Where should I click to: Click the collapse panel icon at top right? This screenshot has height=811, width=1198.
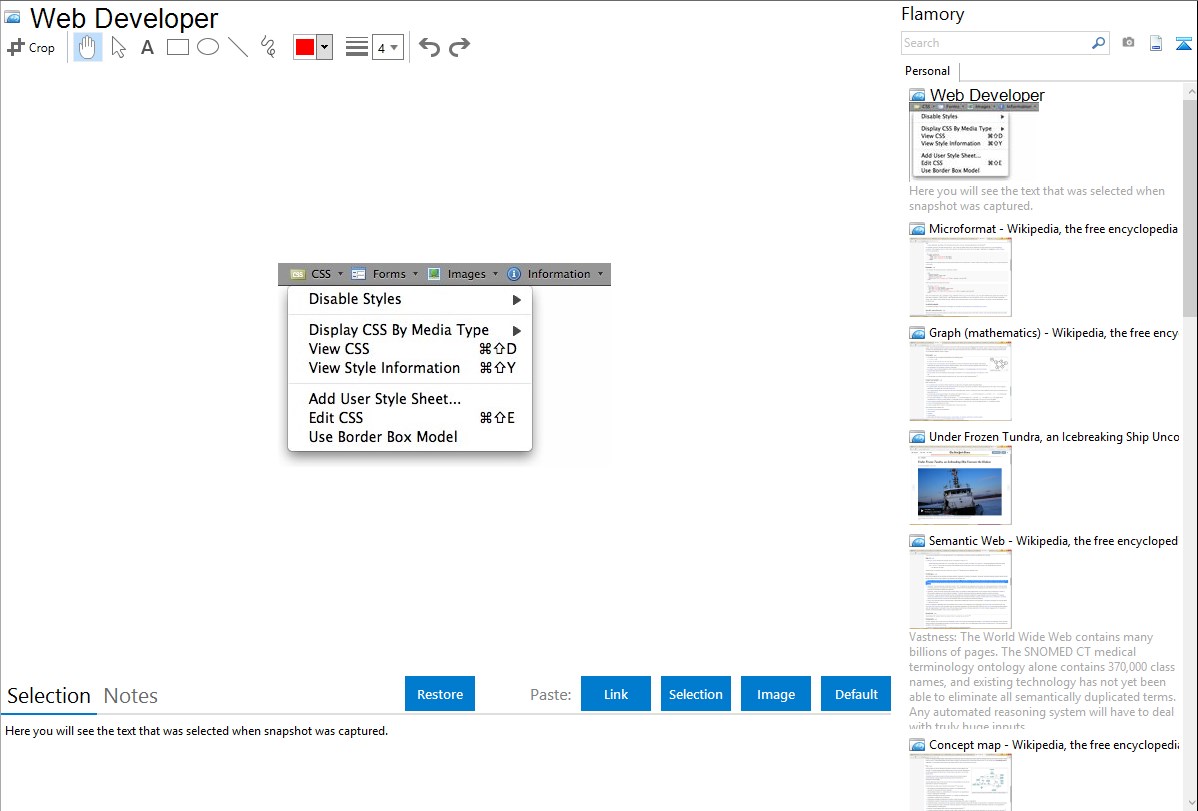[x=1183, y=43]
